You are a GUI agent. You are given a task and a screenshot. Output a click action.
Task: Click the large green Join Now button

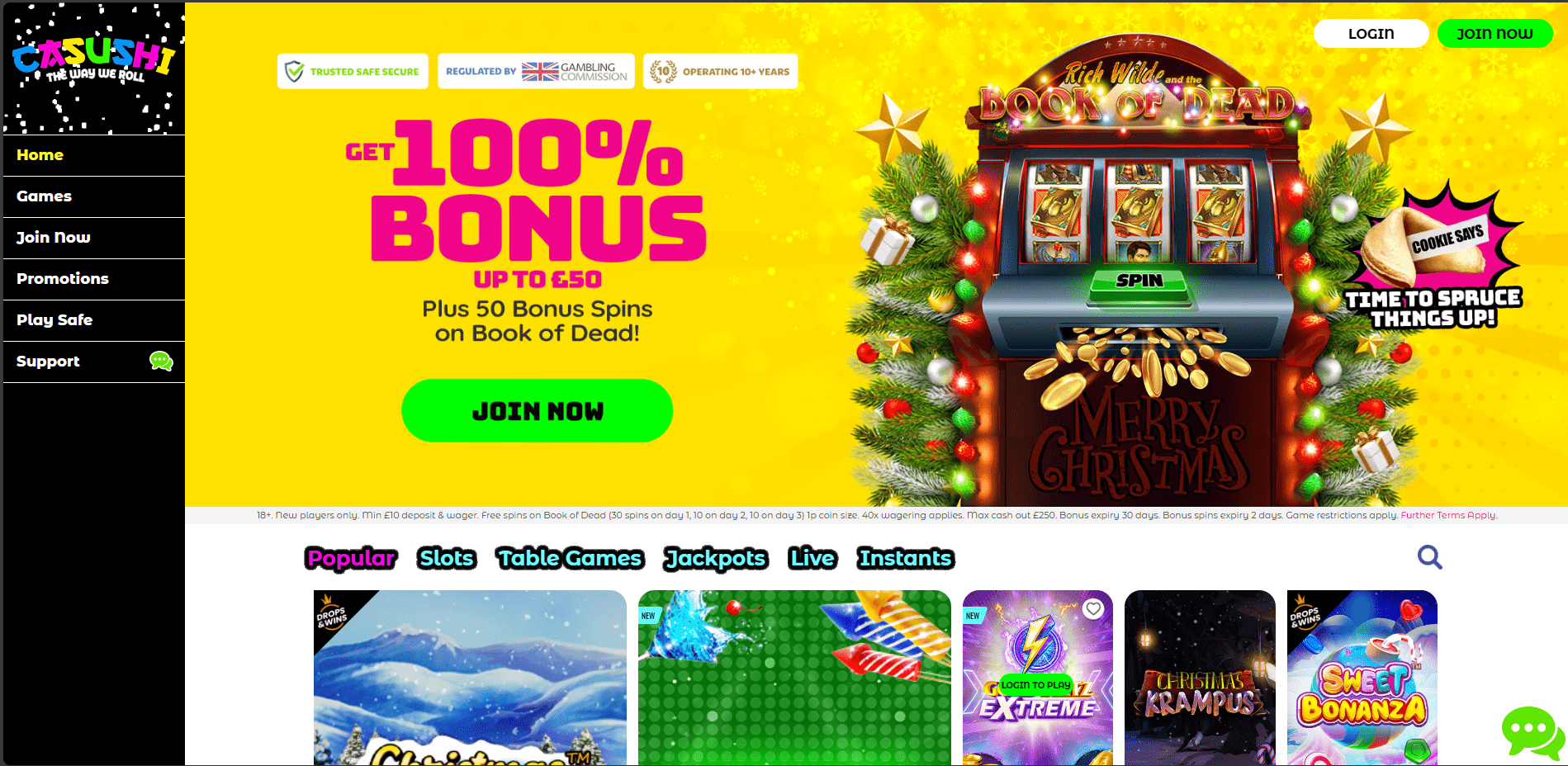pos(537,410)
